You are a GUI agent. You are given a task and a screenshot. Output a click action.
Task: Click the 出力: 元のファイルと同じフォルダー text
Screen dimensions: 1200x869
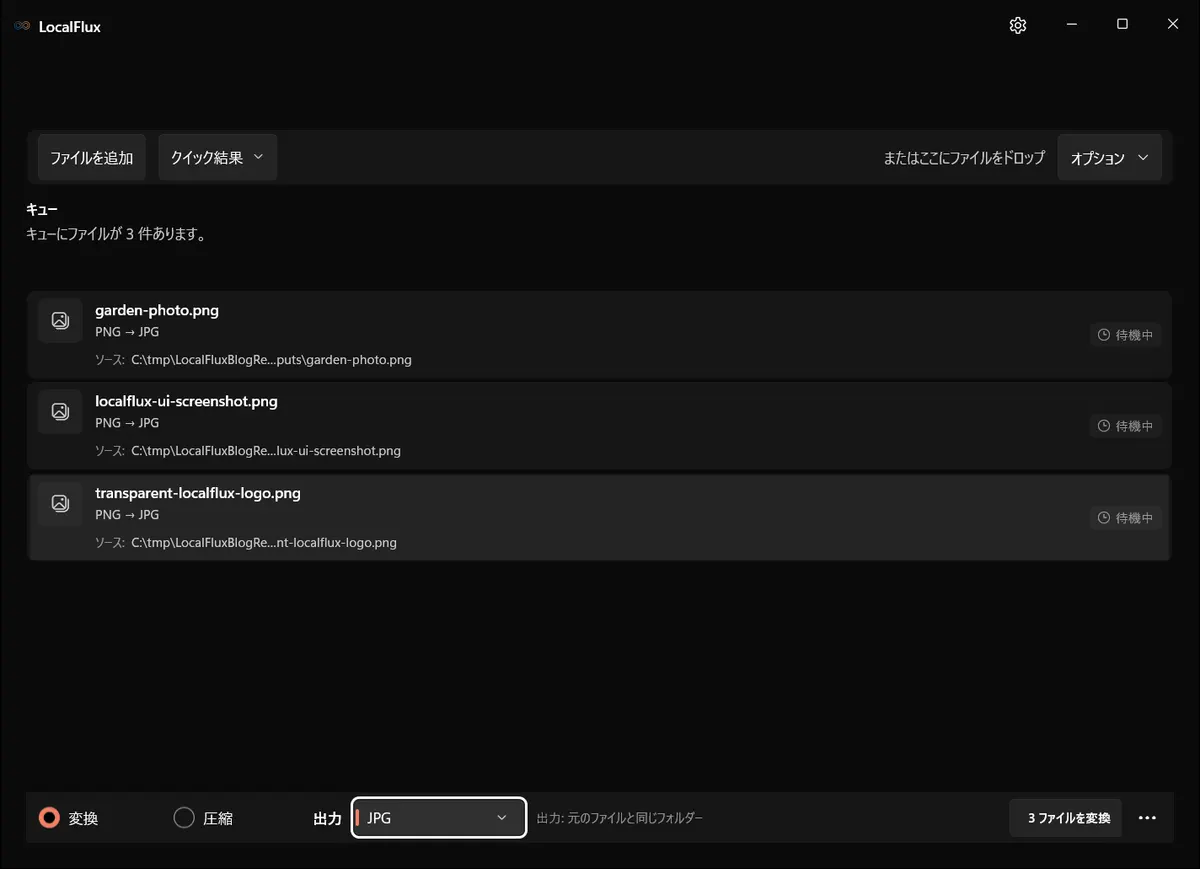tap(620, 818)
